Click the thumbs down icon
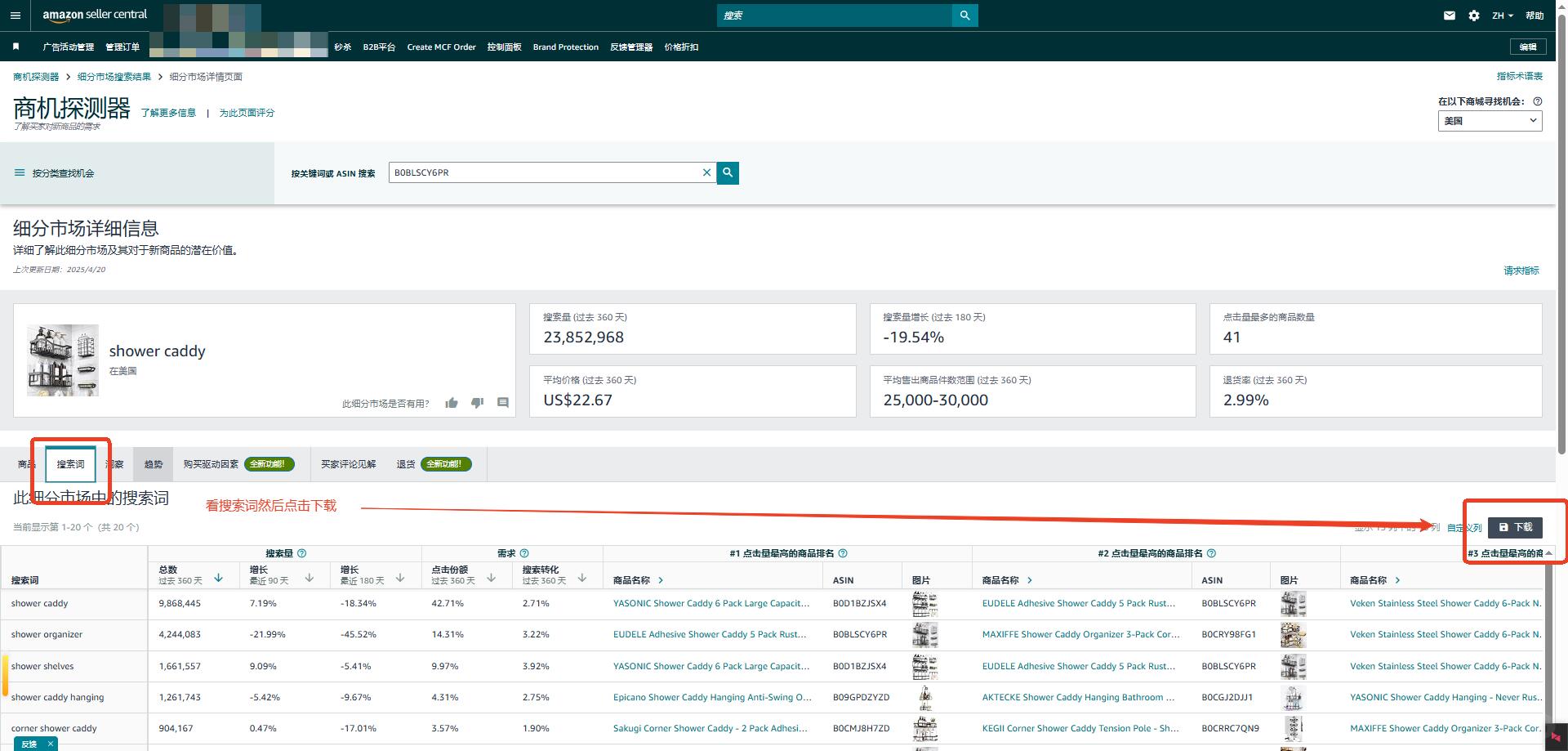Image resolution: width=1568 pixels, height=751 pixels. pyautogui.click(x=478, y=403)
